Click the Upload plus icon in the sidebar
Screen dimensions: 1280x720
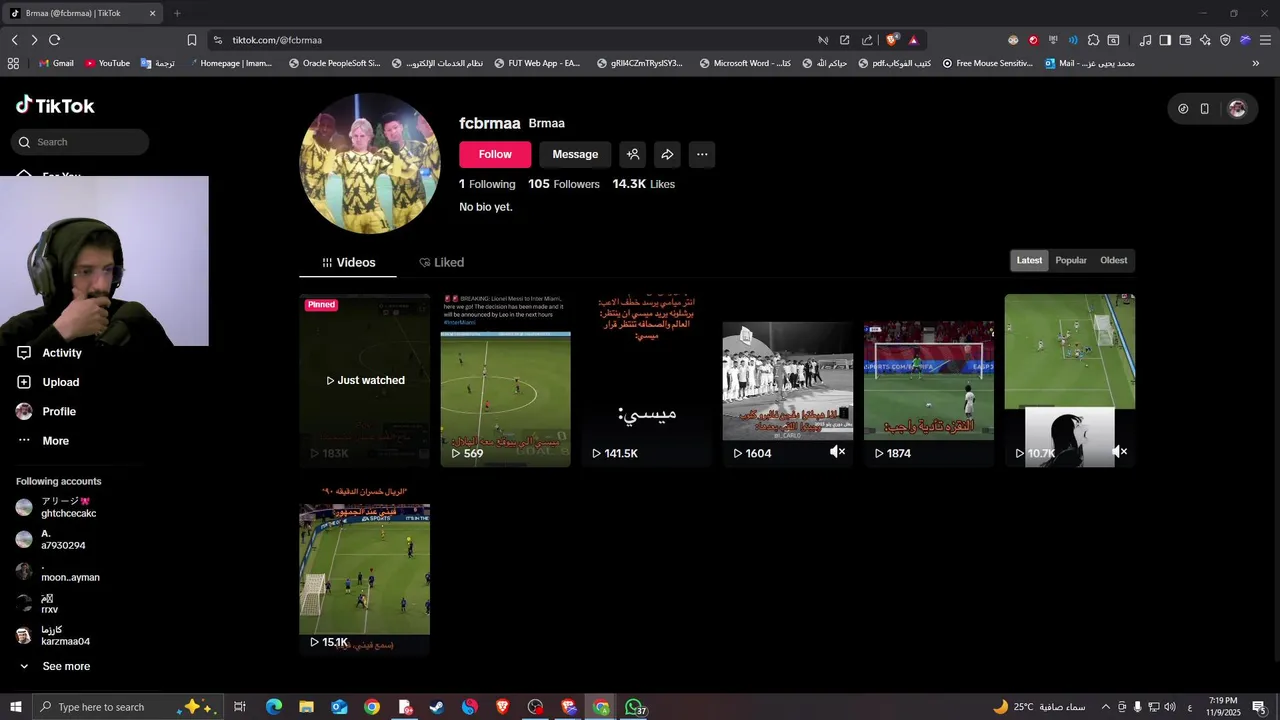(24, 382)
